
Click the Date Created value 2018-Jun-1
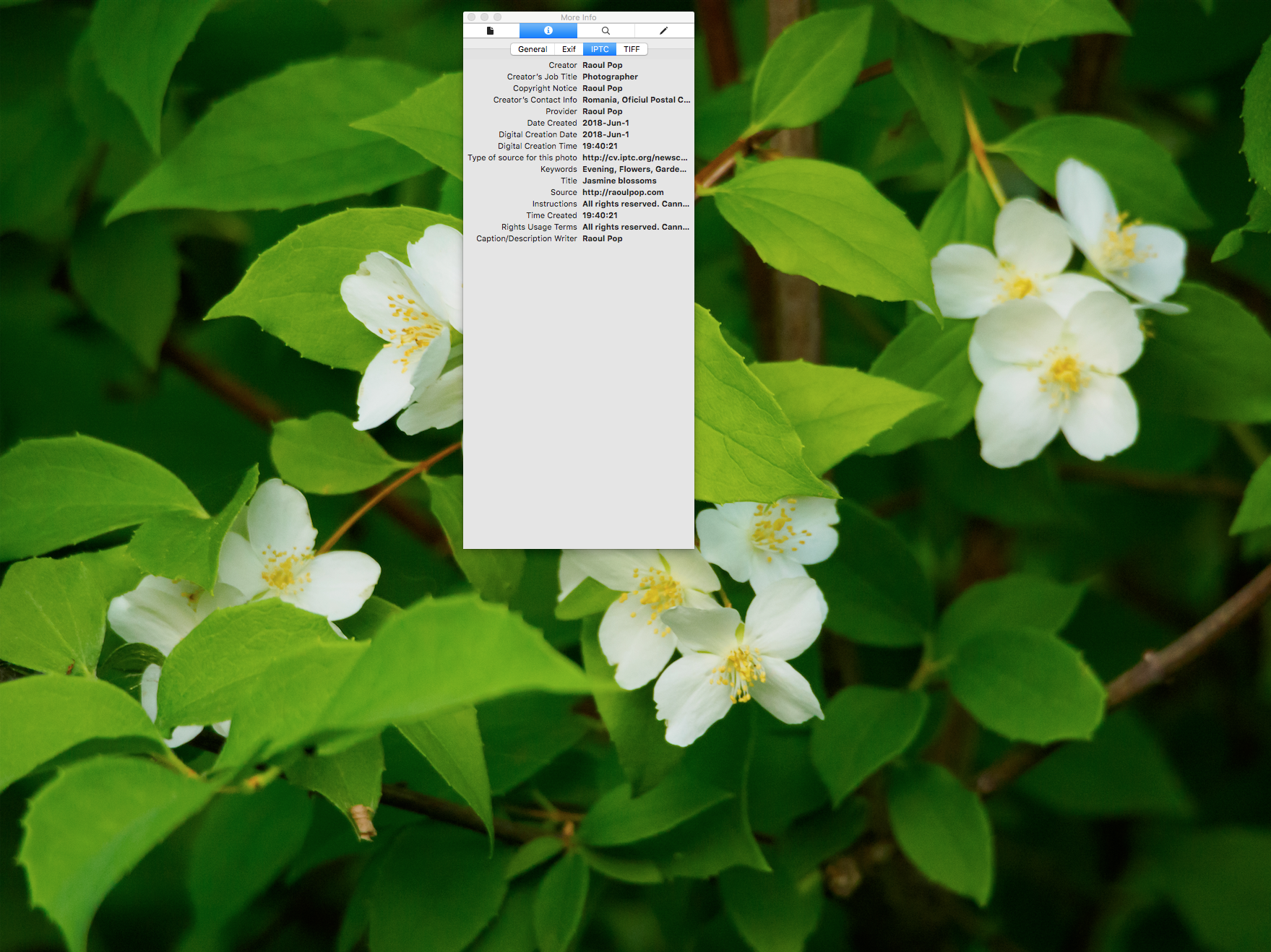[x=606, y=123]
